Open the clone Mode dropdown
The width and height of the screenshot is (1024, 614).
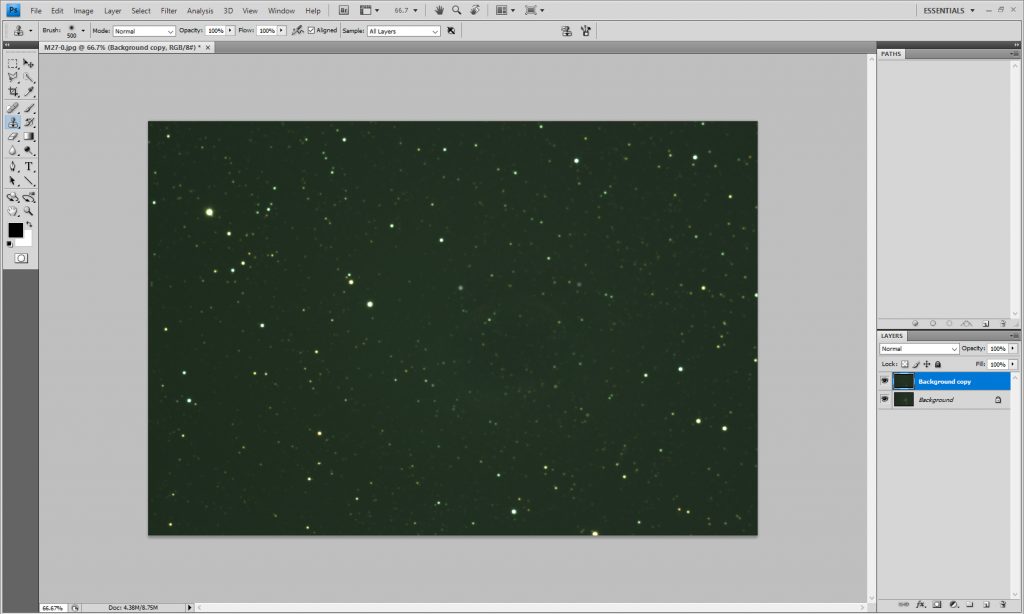click(x=144, y=31)
